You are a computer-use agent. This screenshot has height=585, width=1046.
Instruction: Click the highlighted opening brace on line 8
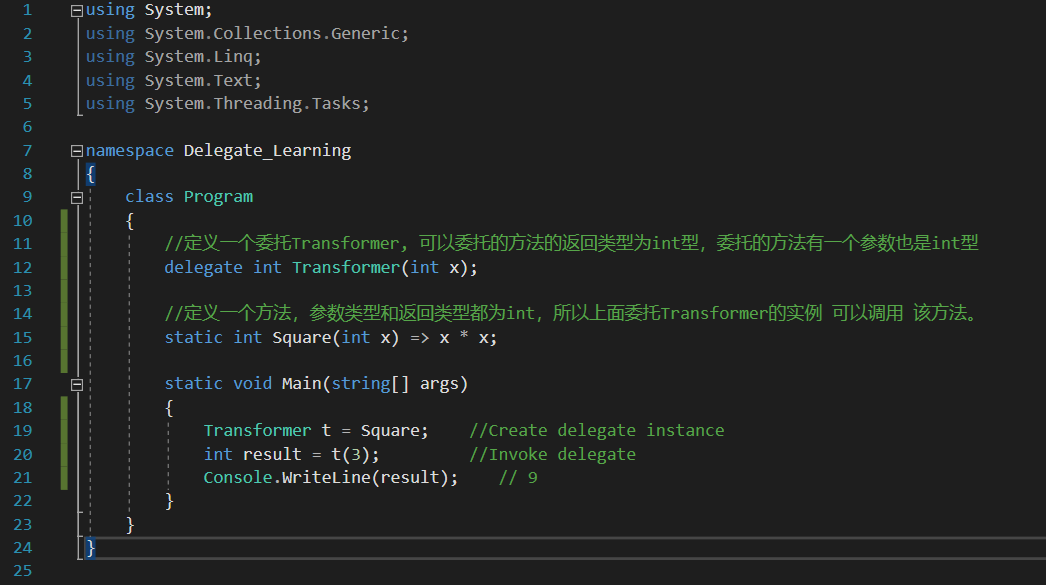pos(91,174)
